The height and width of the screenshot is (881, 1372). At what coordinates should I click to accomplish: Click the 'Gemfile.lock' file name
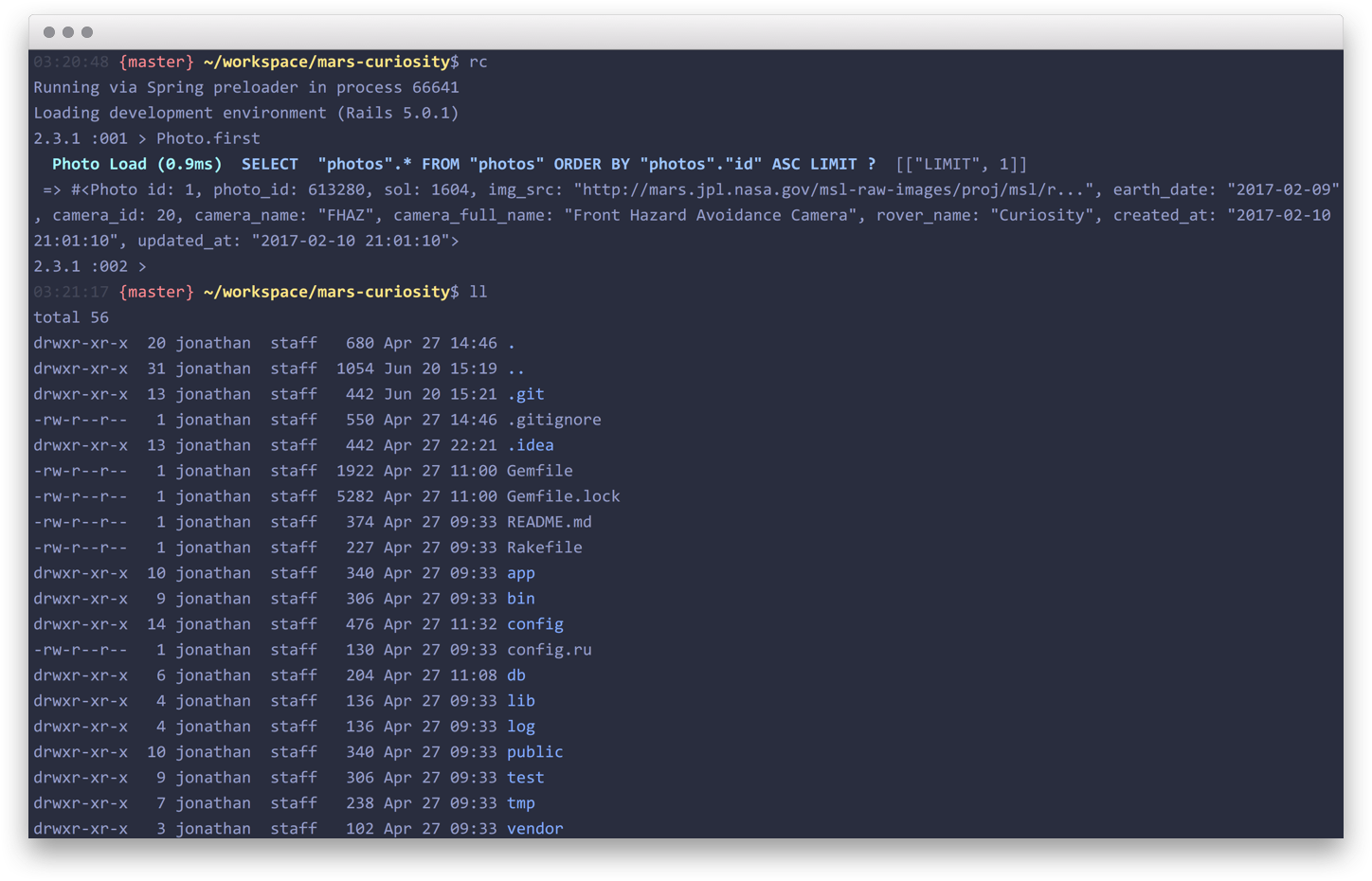tap(564, 496)
